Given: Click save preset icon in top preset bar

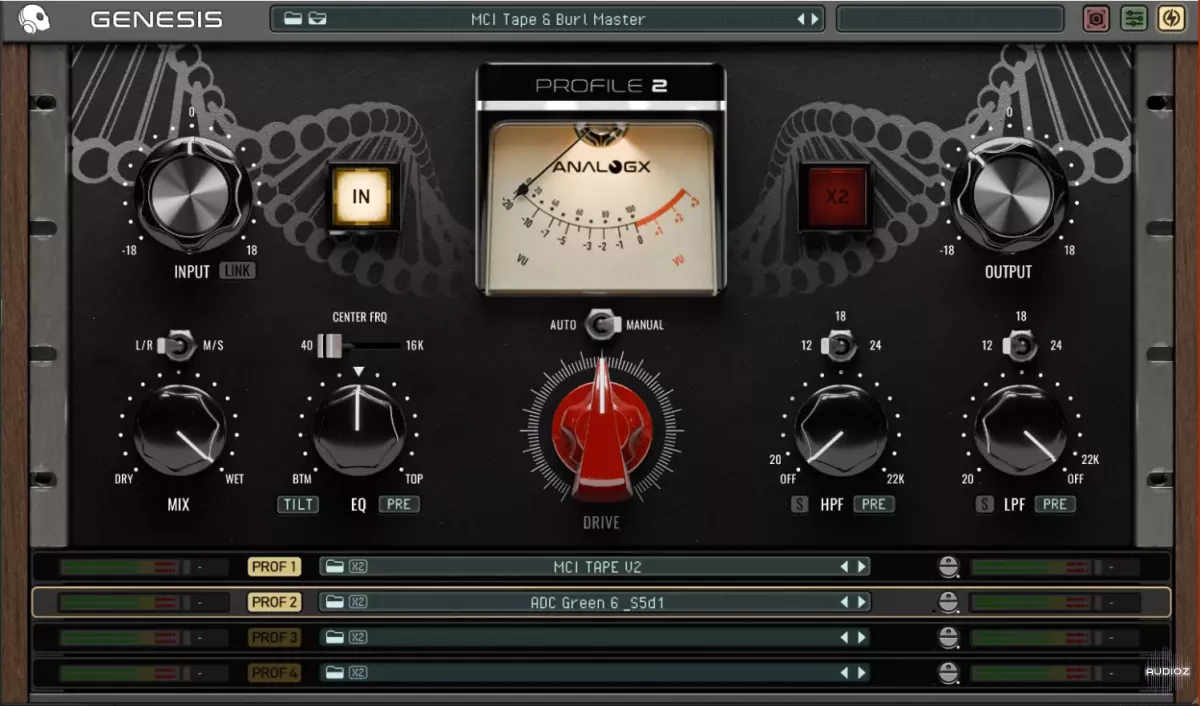Looking at the screenshot, I should (x=317, y=19).
